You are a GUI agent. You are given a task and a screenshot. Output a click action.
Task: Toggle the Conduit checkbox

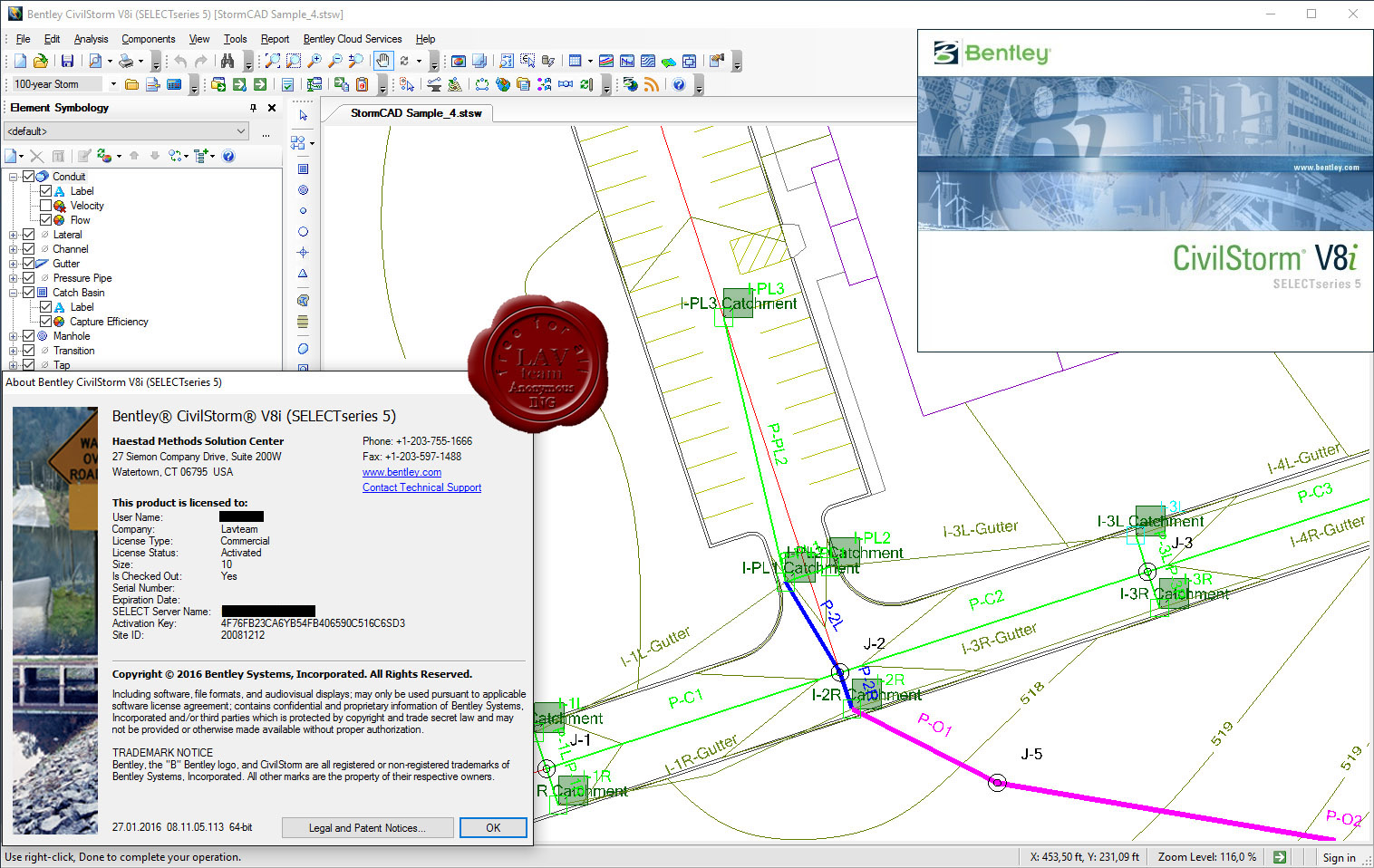coord(28,177)
